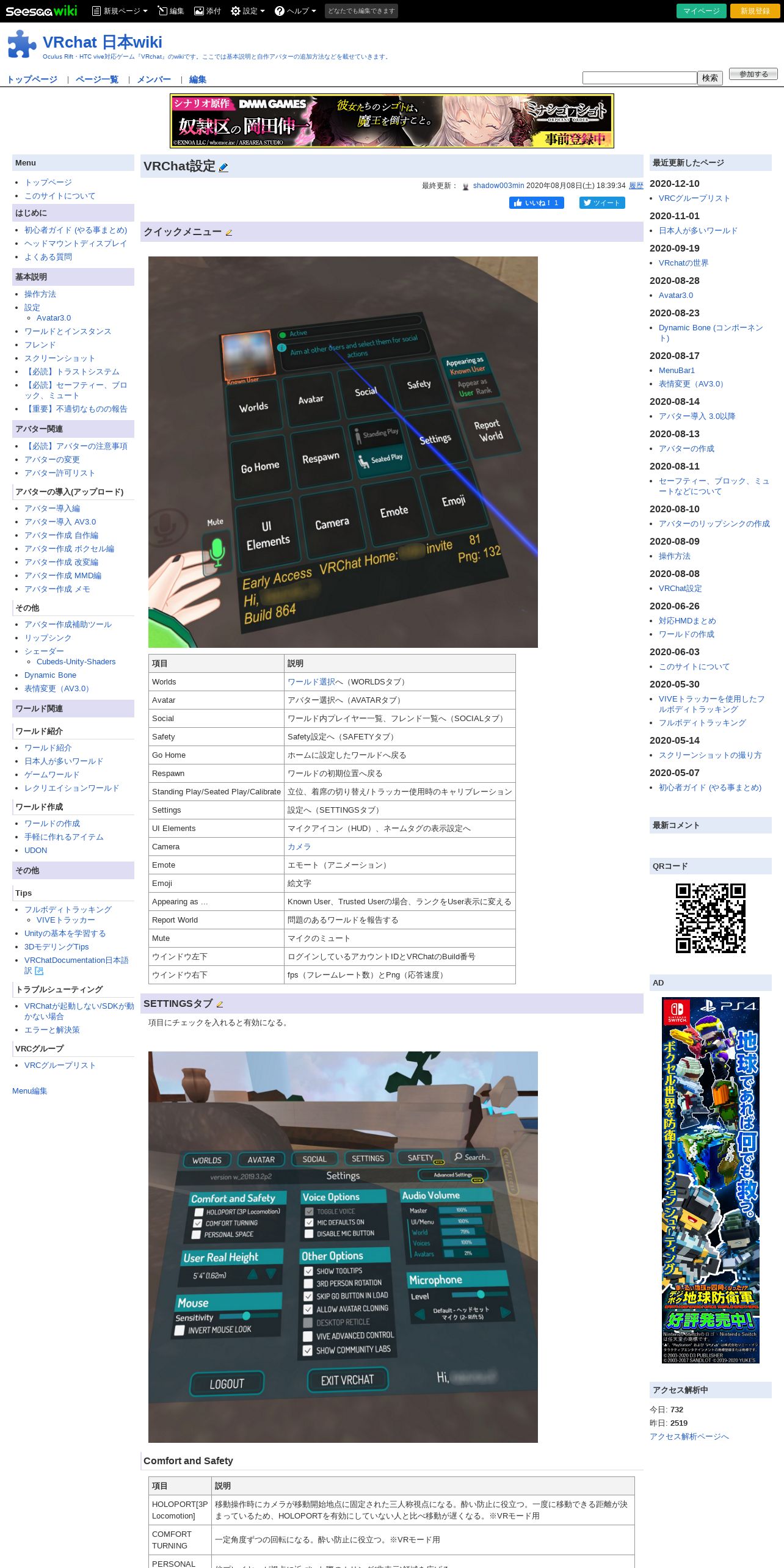Open the Menu編集 link
This screenshot has height=1568, width=784.
pyautogui.click(x=30, y=1091)
